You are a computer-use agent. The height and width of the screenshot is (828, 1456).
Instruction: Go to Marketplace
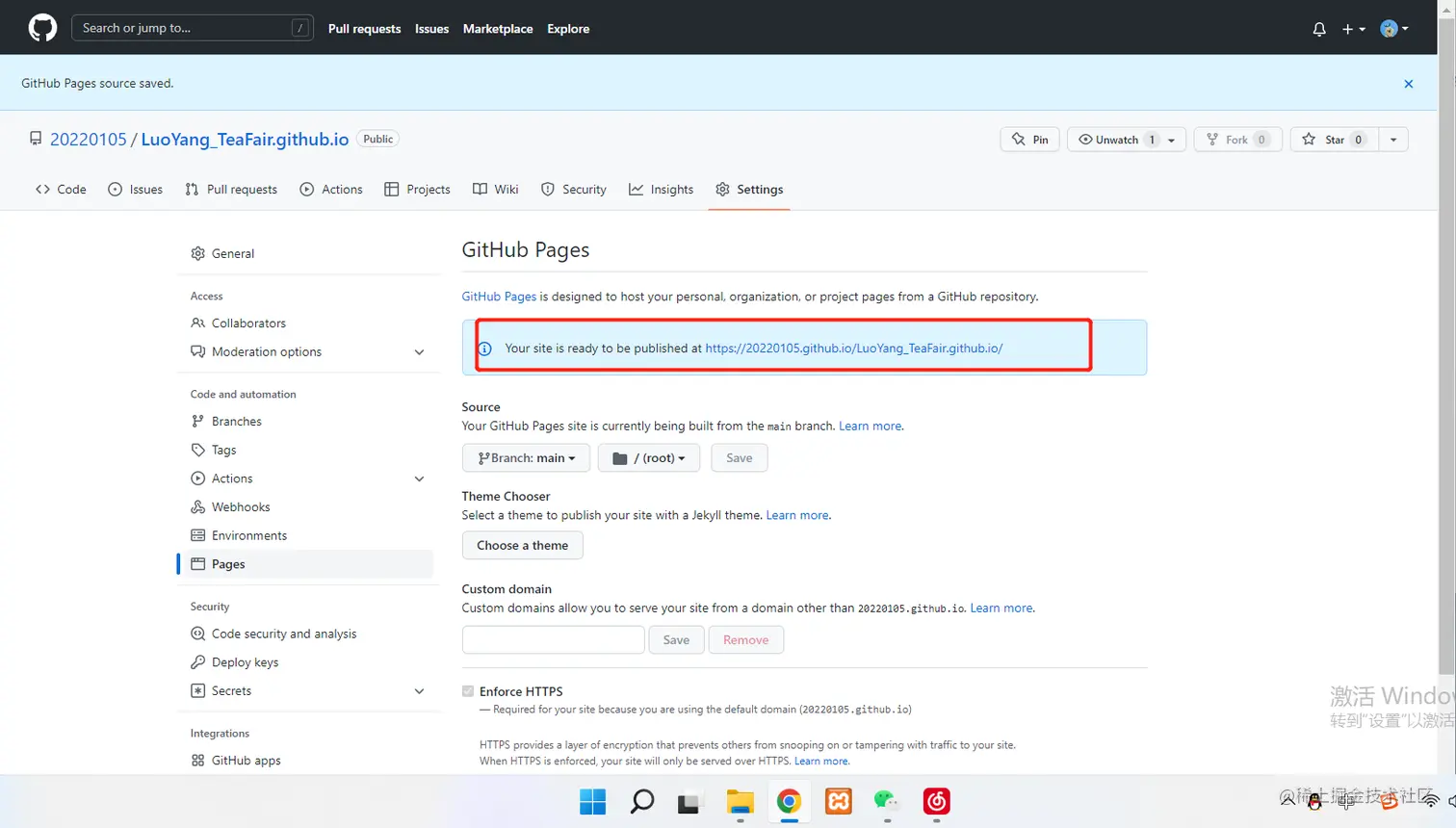pos(498,29)
